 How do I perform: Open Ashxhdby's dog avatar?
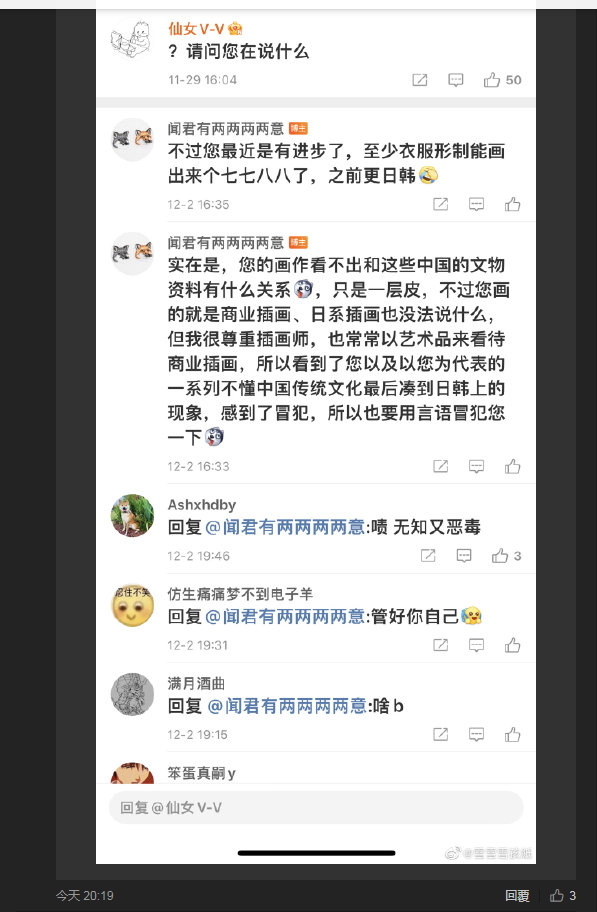(133, 515)
